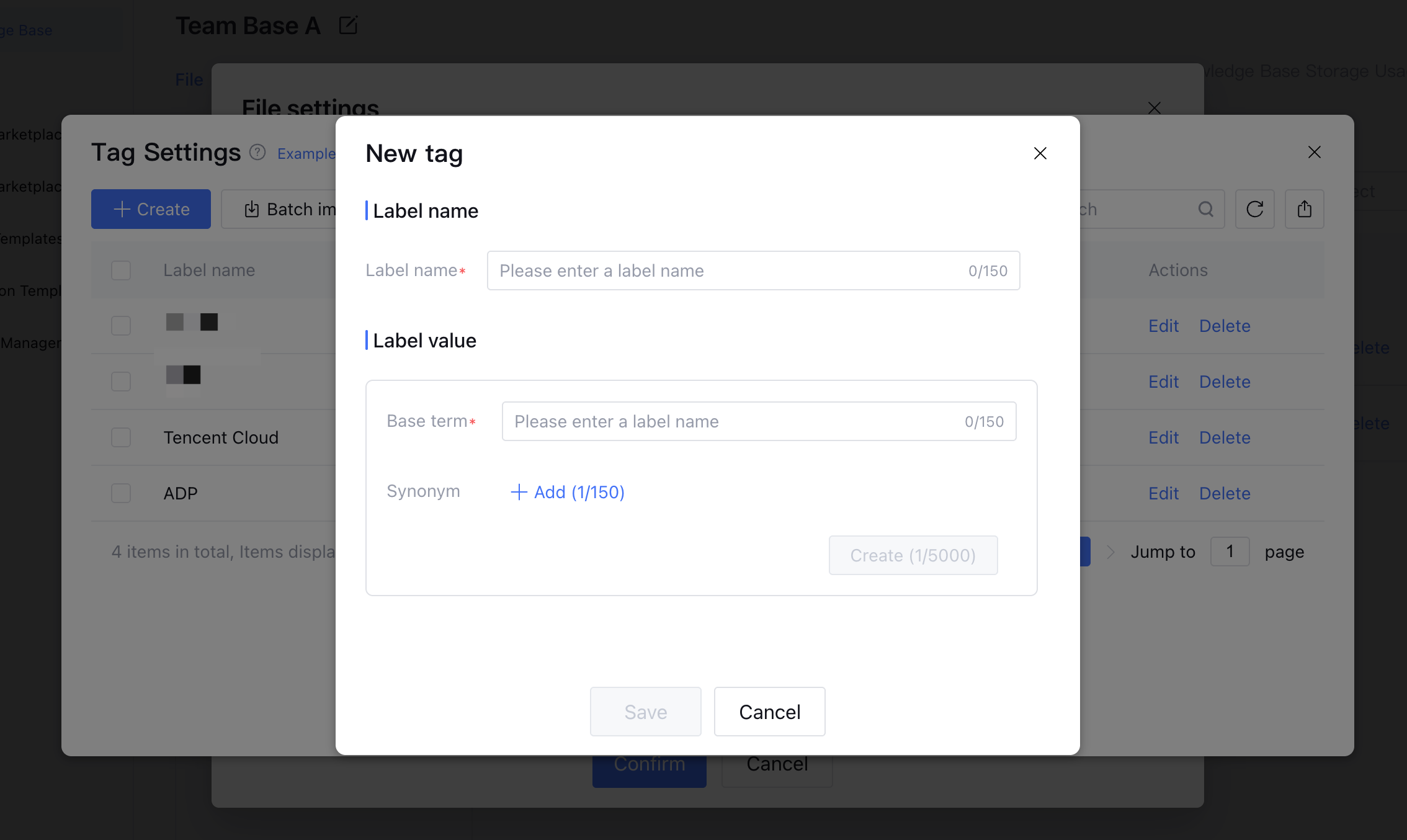This screenshot has width=1407, height=840.
Task: Click the edit icon beside Team Base A
Action: point(348,25)
